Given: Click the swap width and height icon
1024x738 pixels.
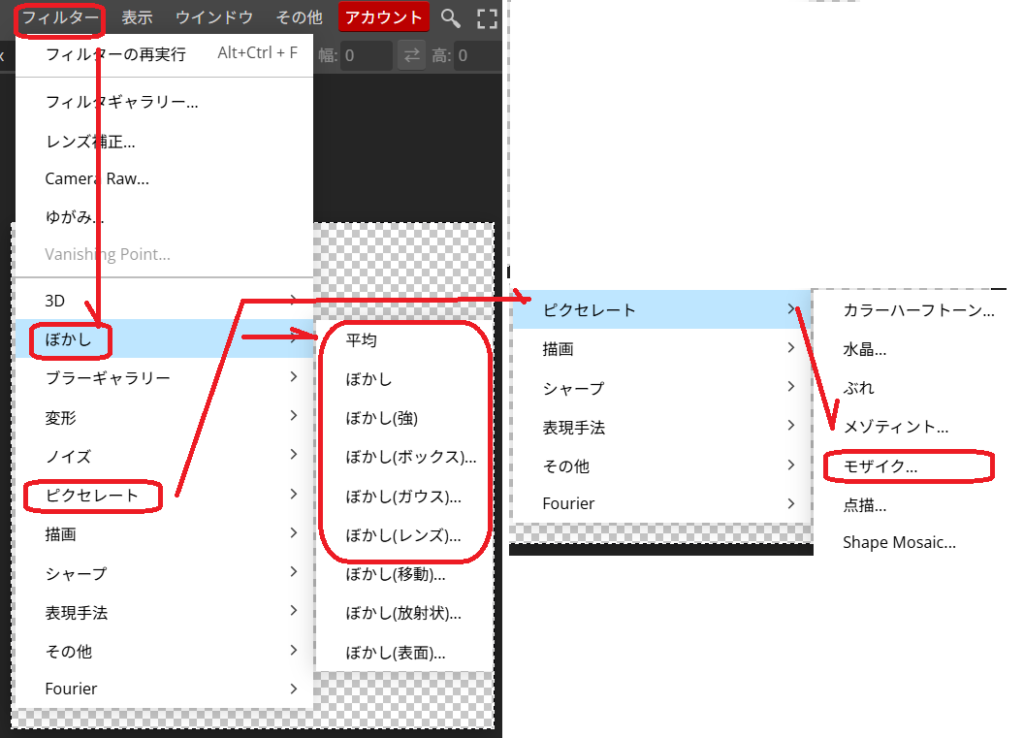Looking at the screenshot, I should (x=411, y=56).
